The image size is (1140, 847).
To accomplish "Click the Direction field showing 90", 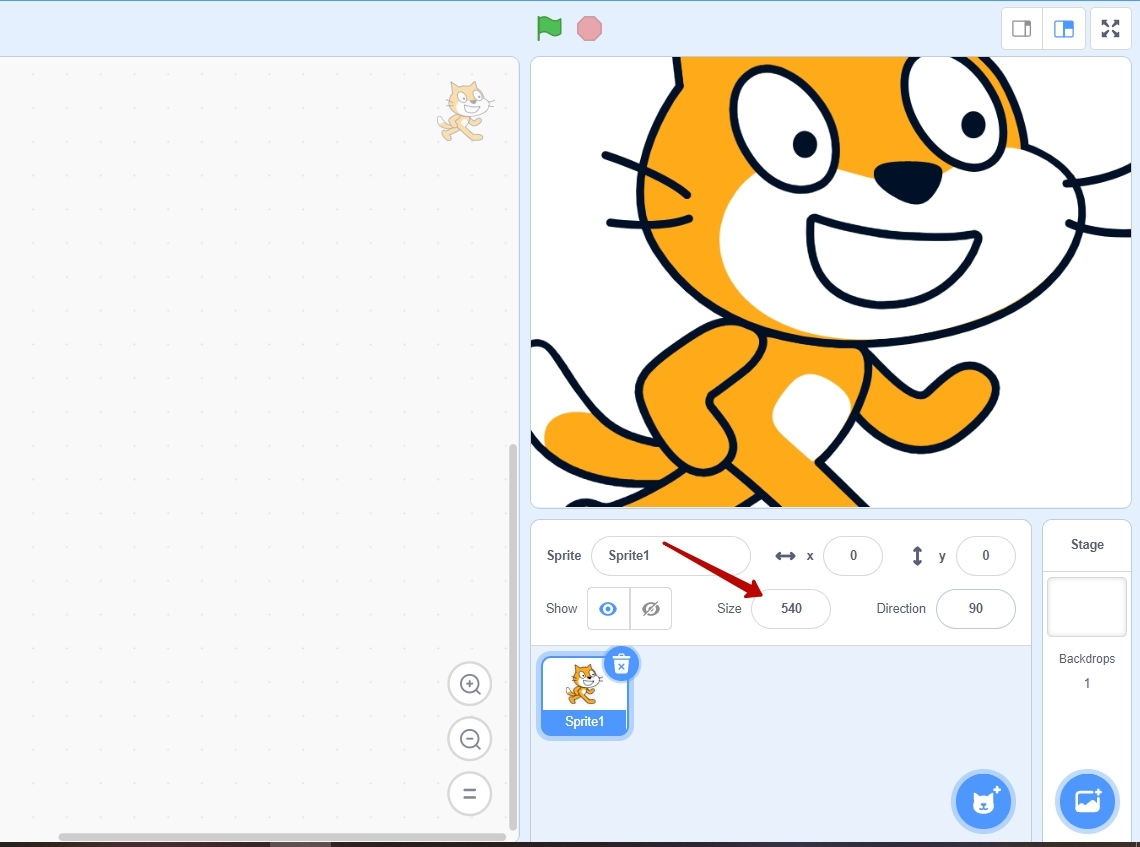I will [x=976, y=609].
